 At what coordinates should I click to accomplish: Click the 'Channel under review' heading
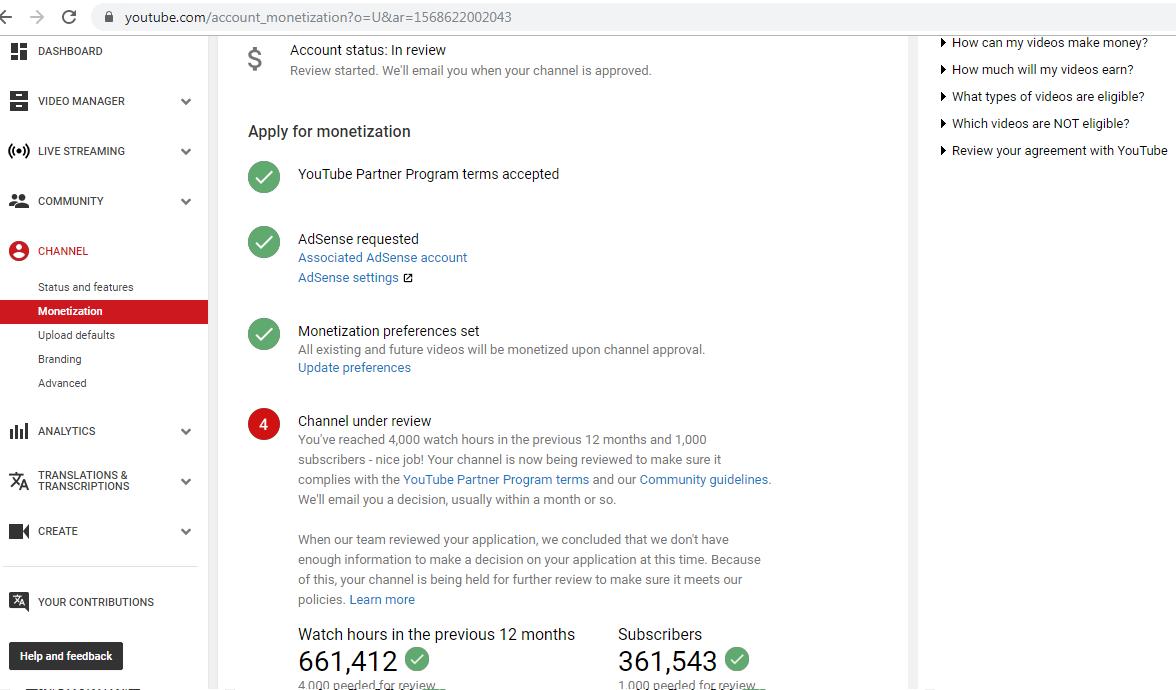pyautogui.click(x=364, y=422)
